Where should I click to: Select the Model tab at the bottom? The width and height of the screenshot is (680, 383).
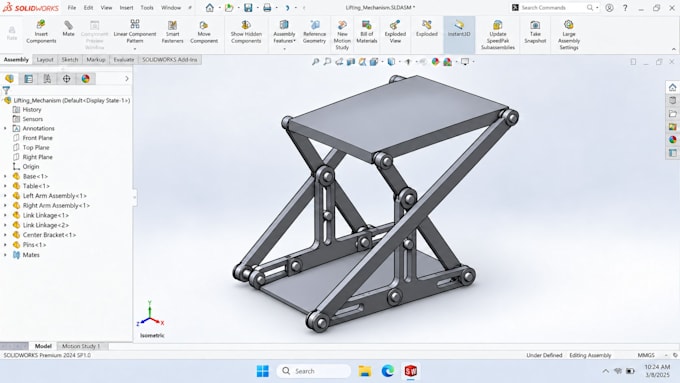43,346
